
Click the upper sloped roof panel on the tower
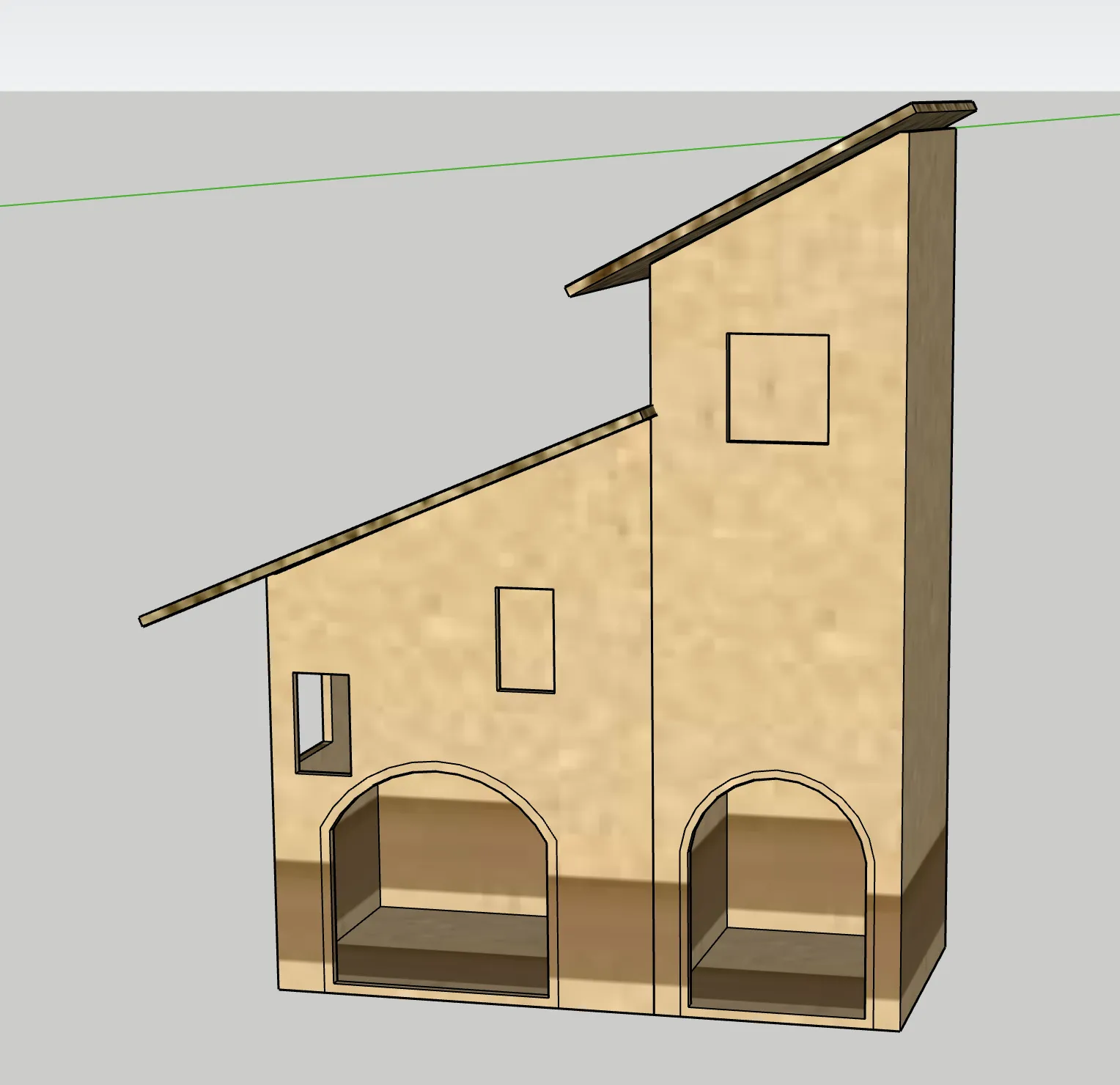770,198
